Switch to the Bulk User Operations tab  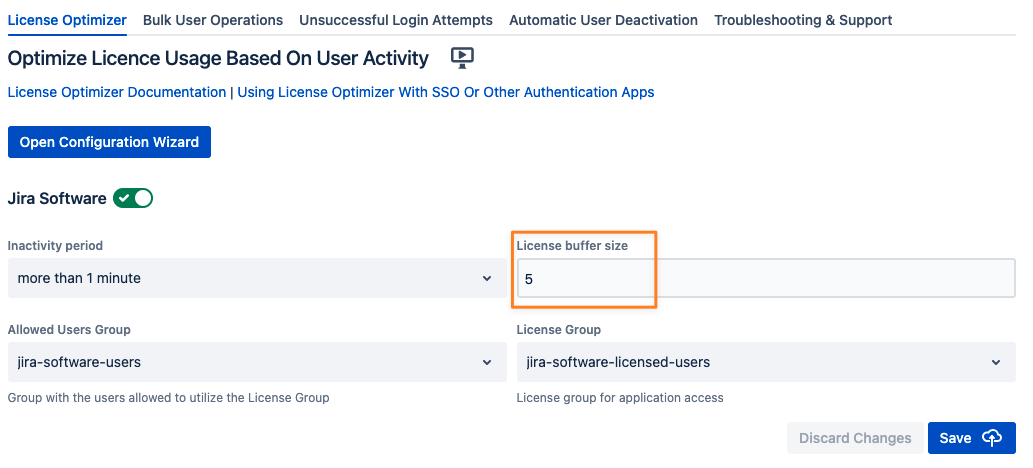pos(213,20)
